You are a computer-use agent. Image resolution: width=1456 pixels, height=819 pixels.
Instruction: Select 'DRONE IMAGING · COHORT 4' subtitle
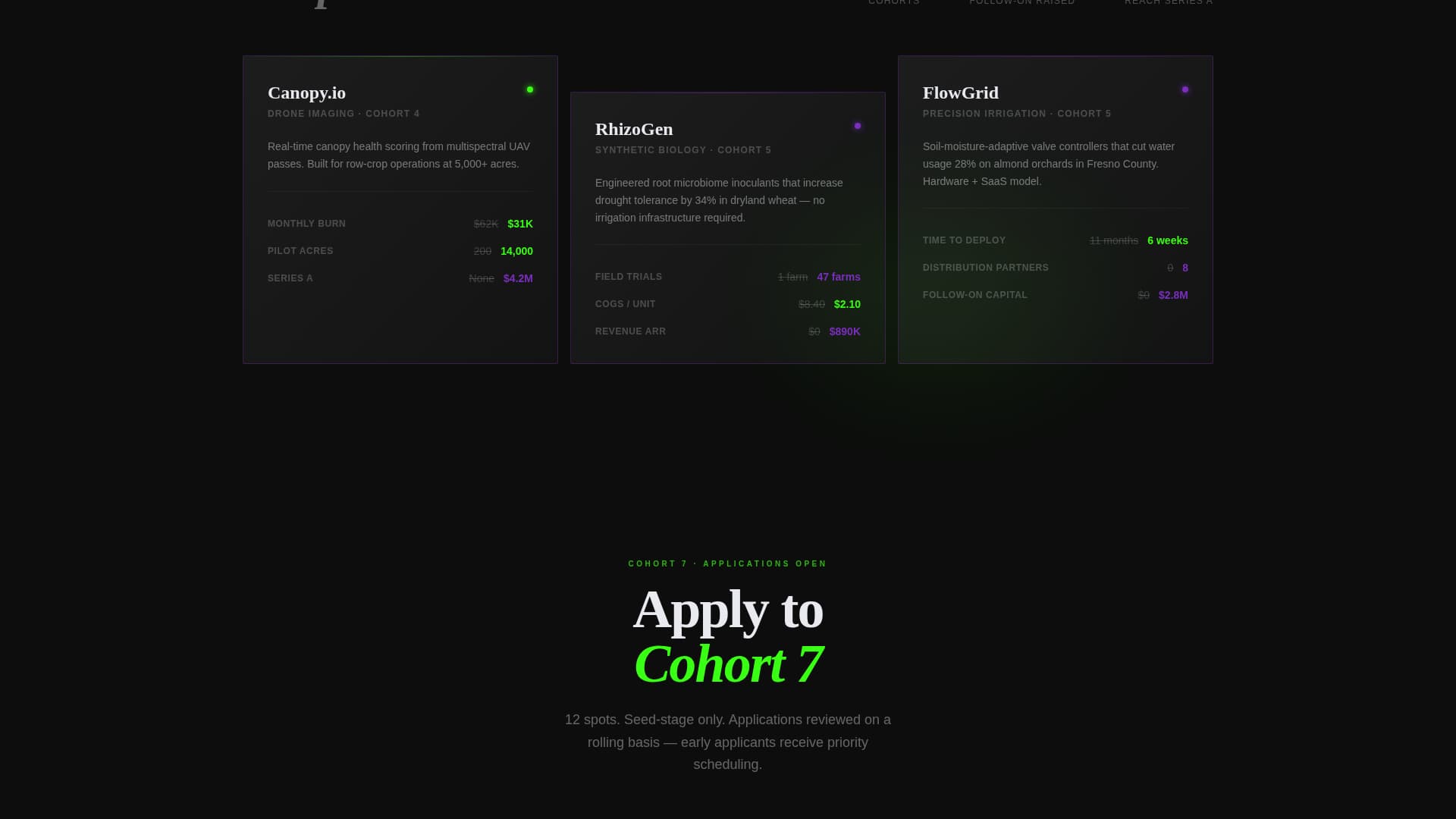[344, 114]
